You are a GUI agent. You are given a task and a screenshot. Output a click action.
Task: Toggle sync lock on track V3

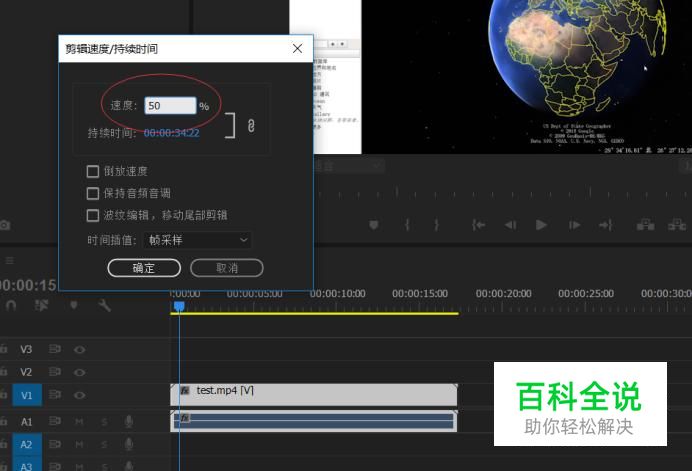pos(55,349)
